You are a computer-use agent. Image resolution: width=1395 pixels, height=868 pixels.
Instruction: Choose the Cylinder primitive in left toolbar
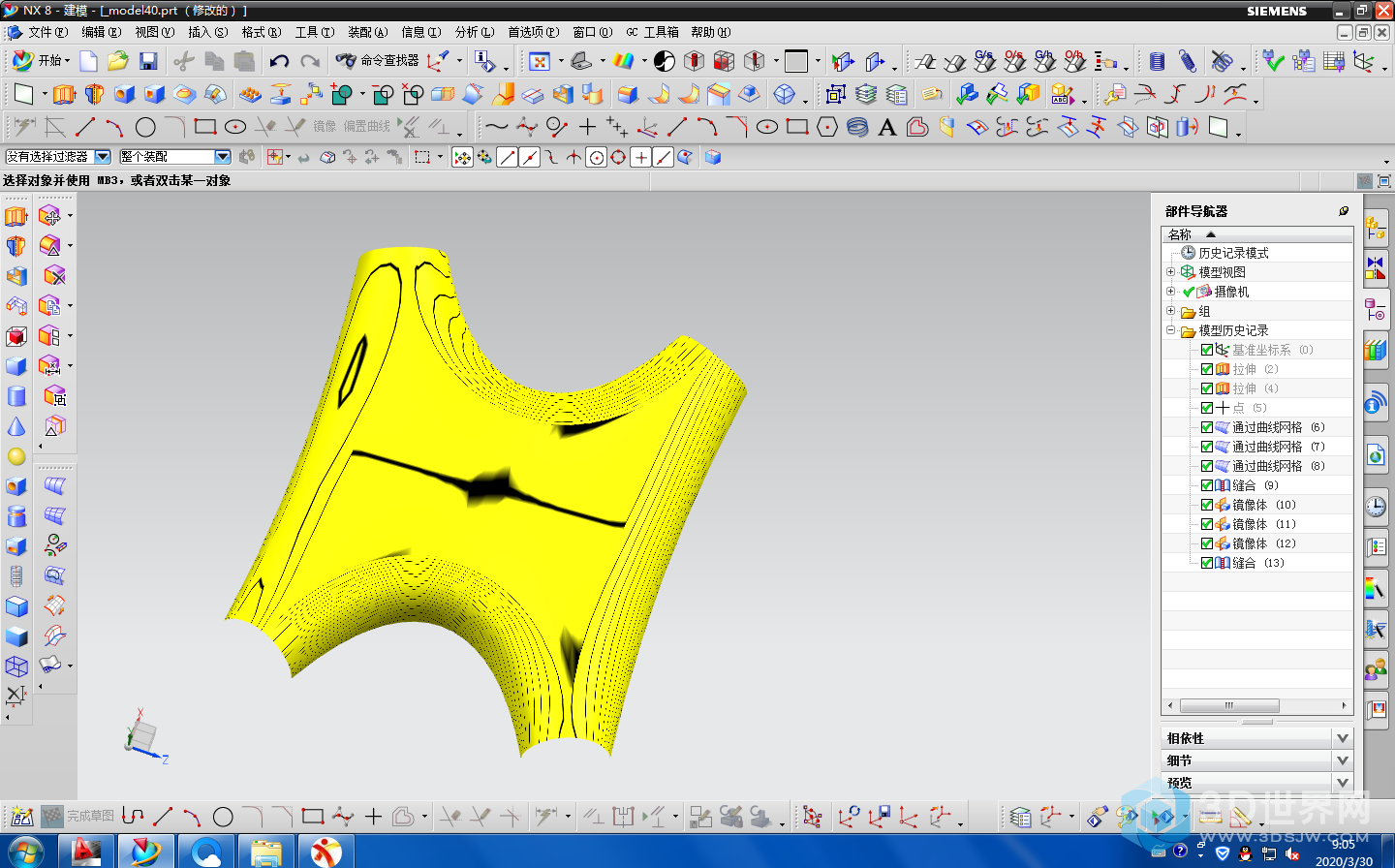click(16, 396)
